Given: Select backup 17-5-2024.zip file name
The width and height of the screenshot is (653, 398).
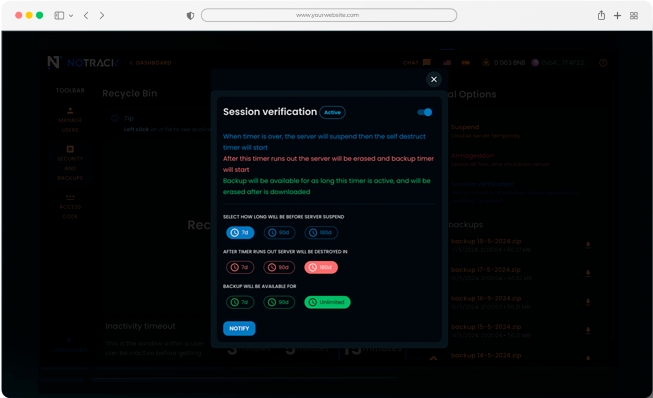Looking at the screenshot, I should coord(486,270).
